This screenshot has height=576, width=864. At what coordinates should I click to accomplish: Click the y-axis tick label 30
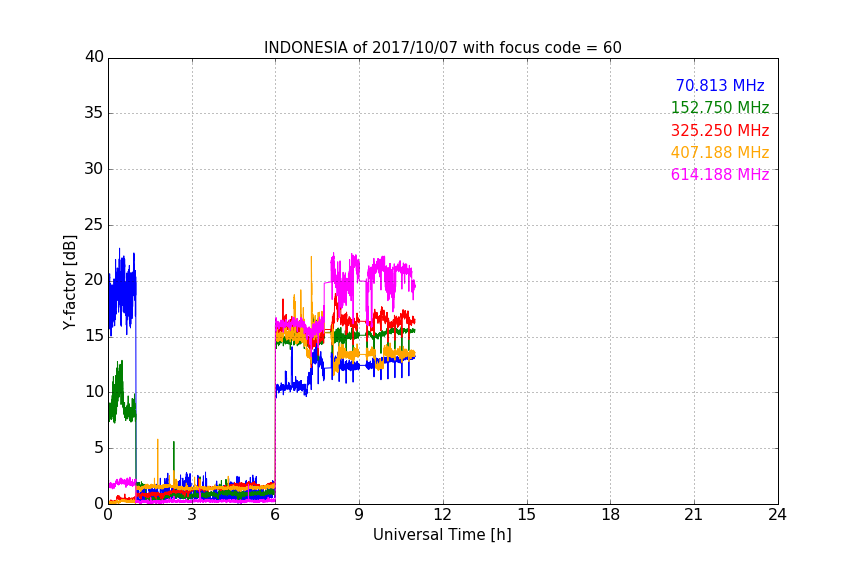coord(94,169)
